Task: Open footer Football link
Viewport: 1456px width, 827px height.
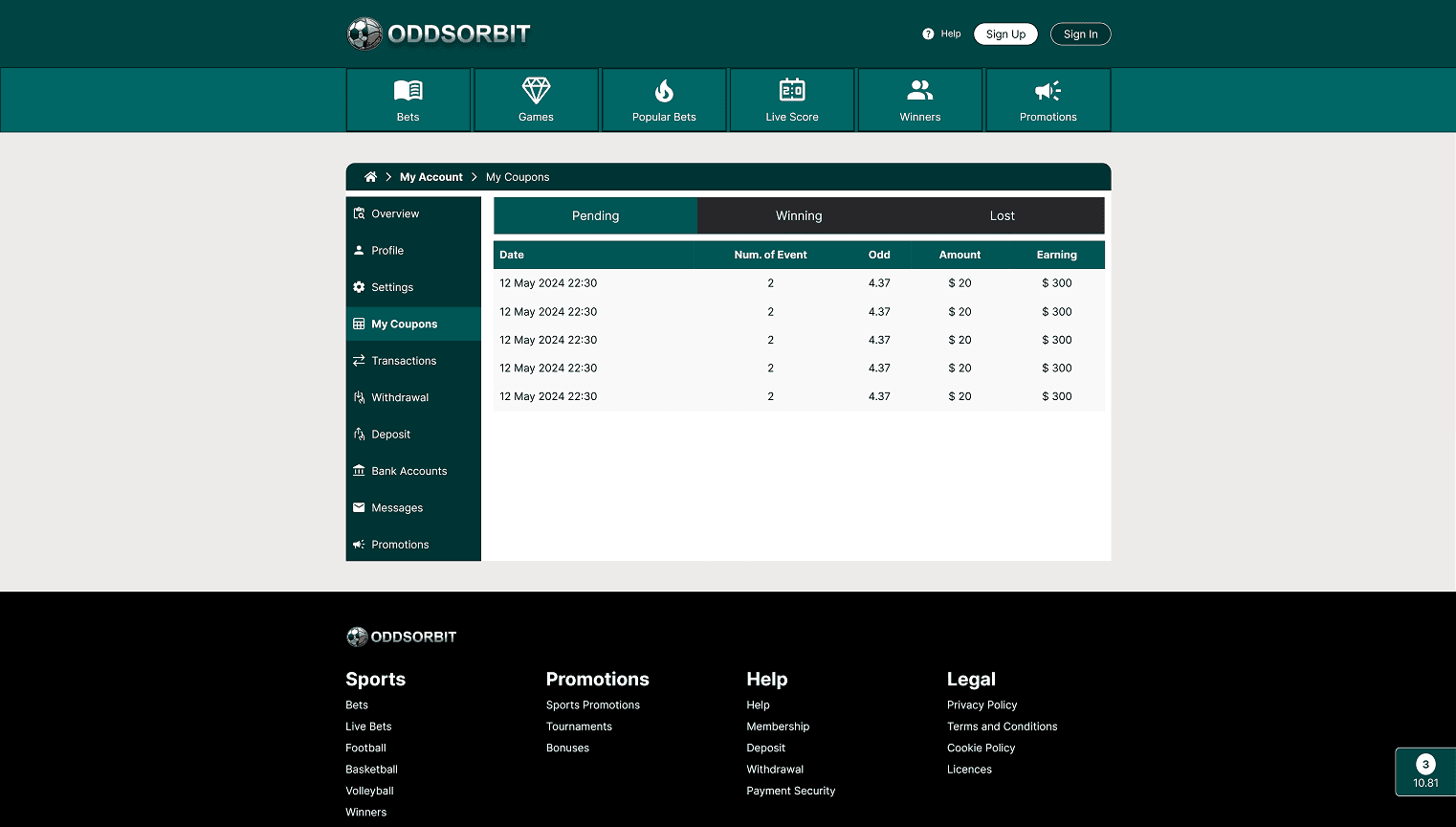Action: click(x=366, y=748)
